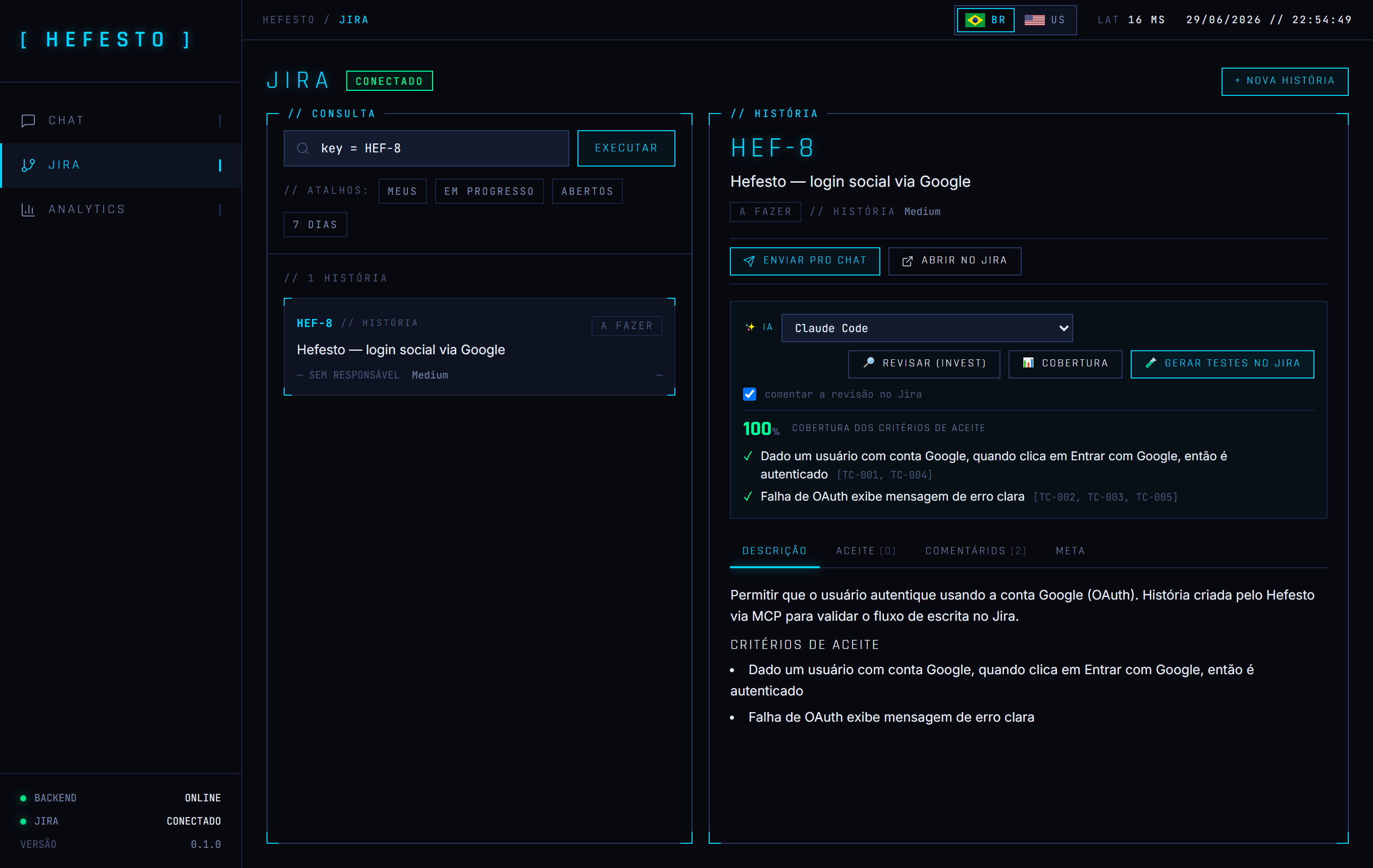Click the Brazil flag icon
Image resolution: width=1373 pixels, height=868 pixels.
974,20
